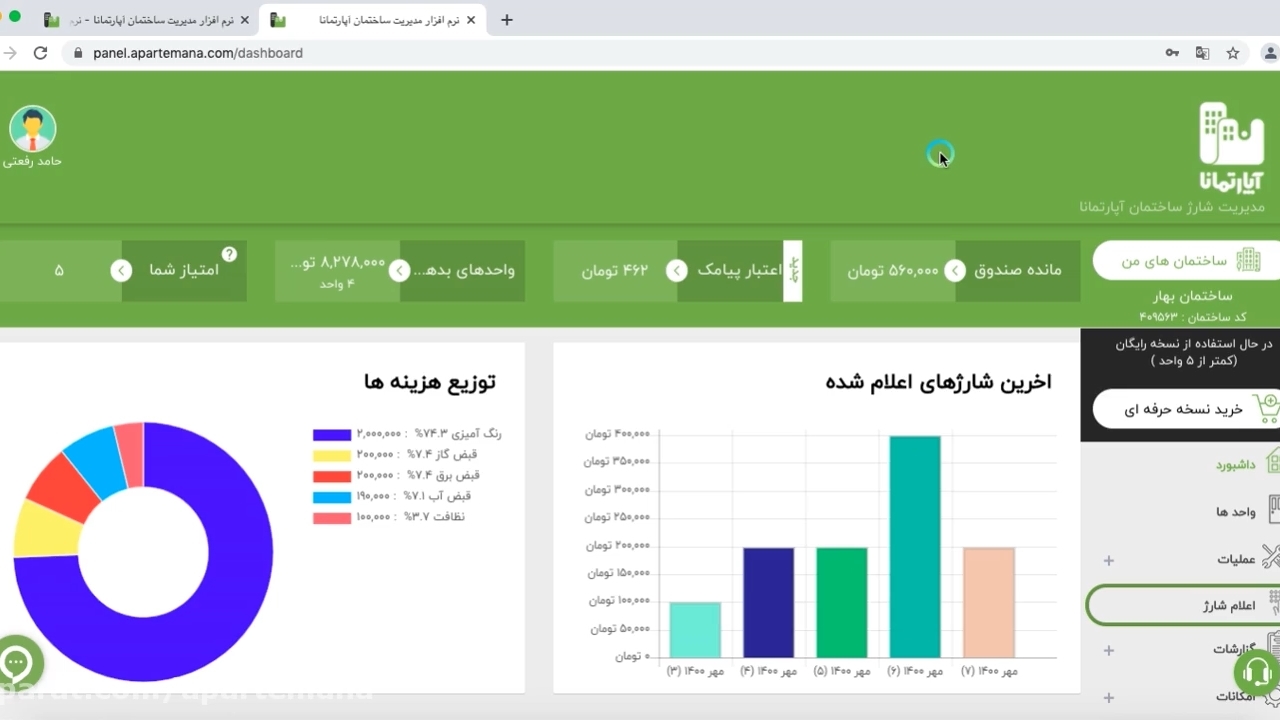The height and width of the screenshot is (720, 1280).
Task: Open a new browser tab
Action: pos(507,20)
